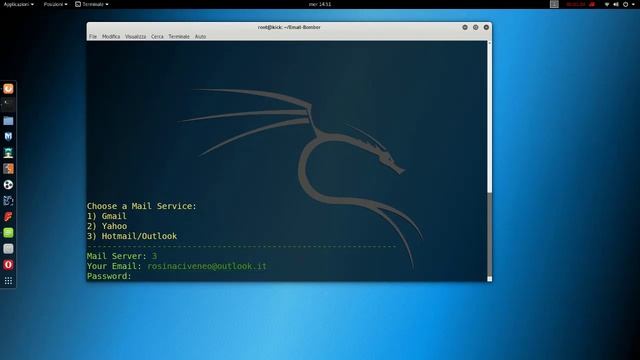Screen dimensions: 640x360
Task: Launch Maltego from the dock
Action: pyautogui.click(x=8, y=184)
